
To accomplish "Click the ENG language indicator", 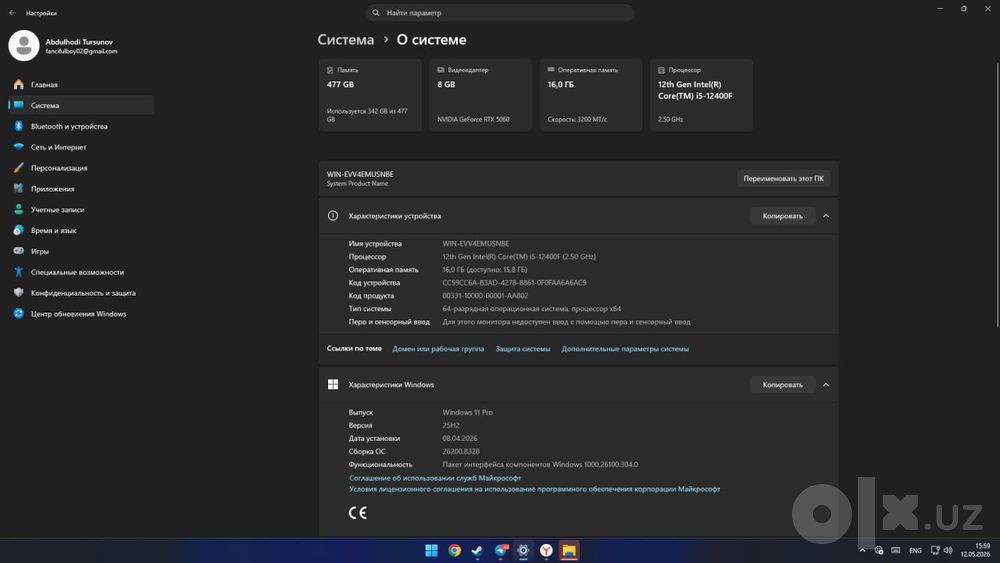I will [x=915, y=550].
